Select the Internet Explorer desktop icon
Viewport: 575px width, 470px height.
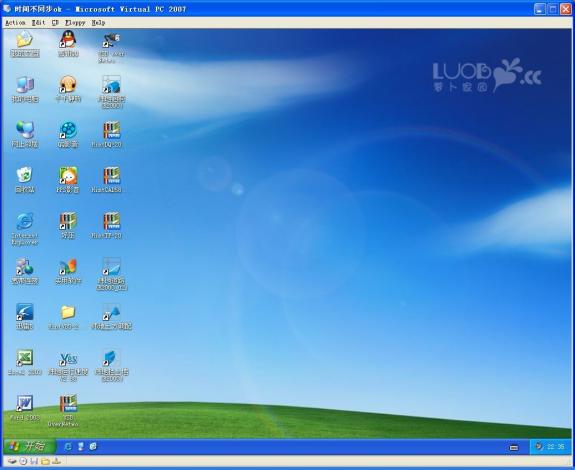click(25, 229)
